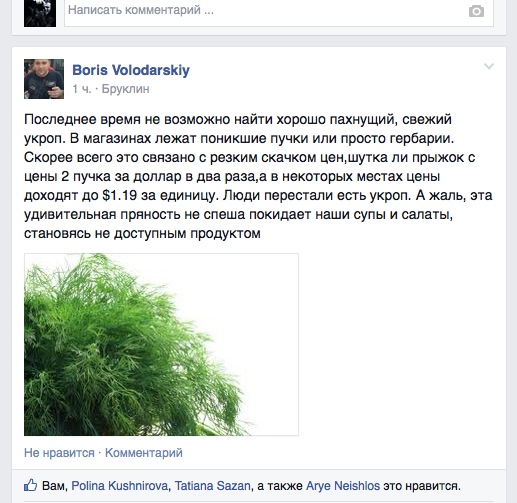
Task: Toggle Не нравится to unlike the post
Action: [x=59, y=453]
